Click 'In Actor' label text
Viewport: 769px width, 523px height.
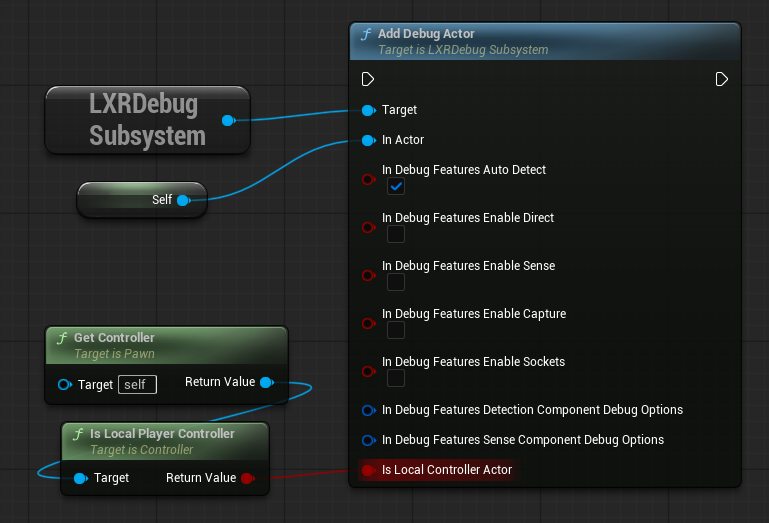(x=403, y=140)
